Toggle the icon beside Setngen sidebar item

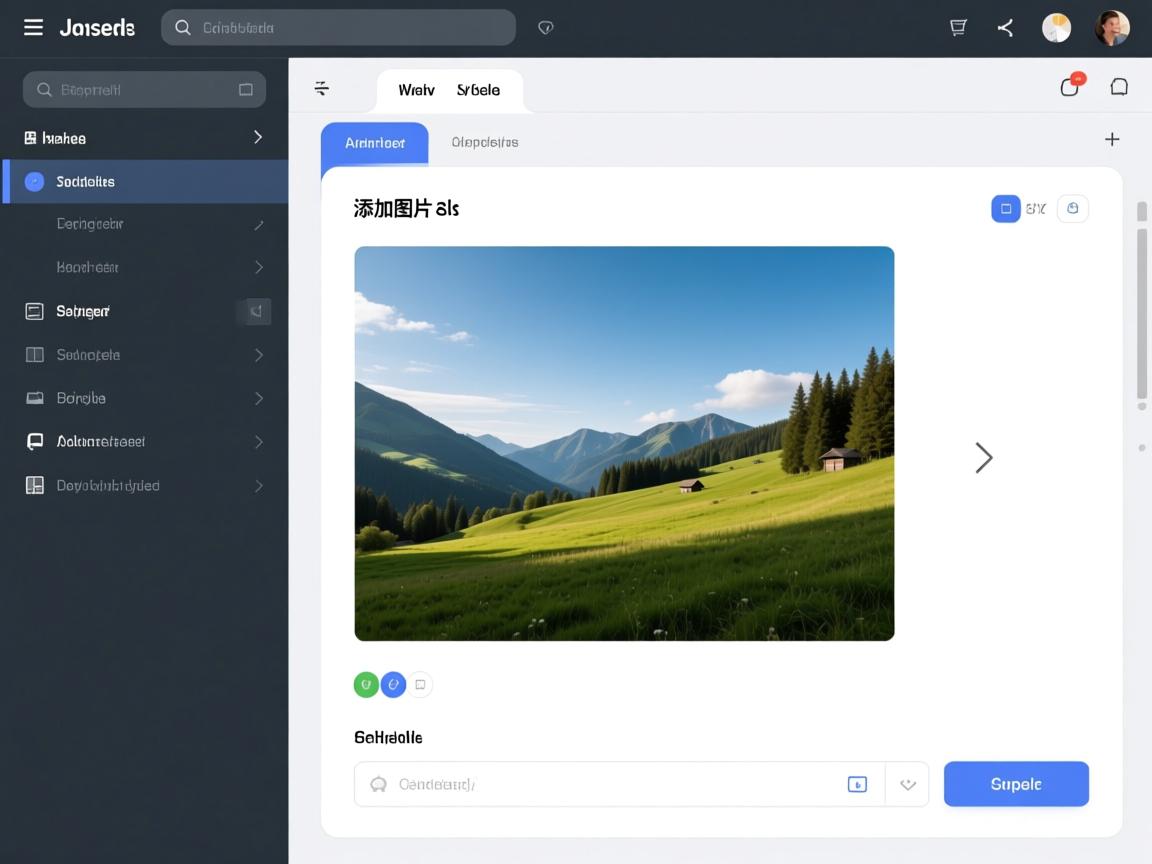tap(255, 311)
